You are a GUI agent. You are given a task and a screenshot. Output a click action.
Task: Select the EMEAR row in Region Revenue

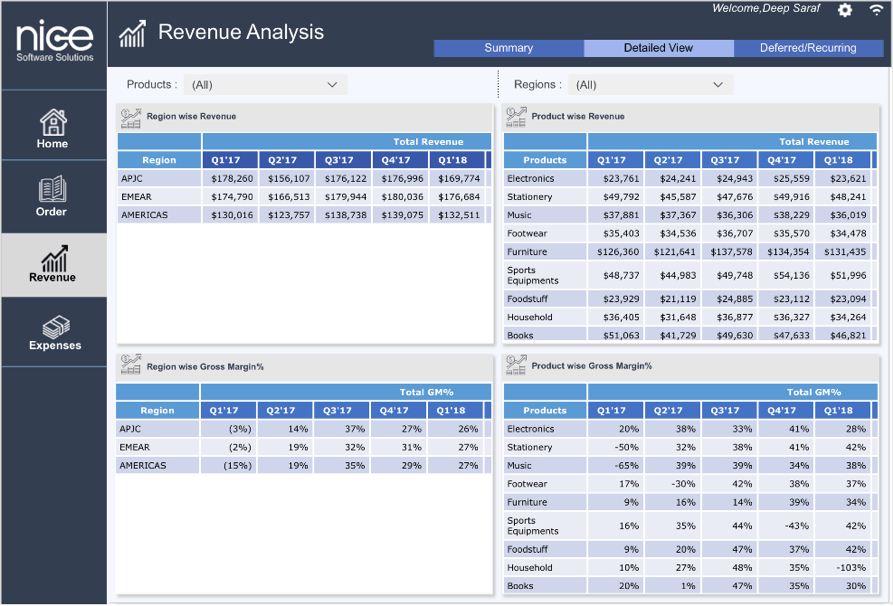(x=136, y=197)
